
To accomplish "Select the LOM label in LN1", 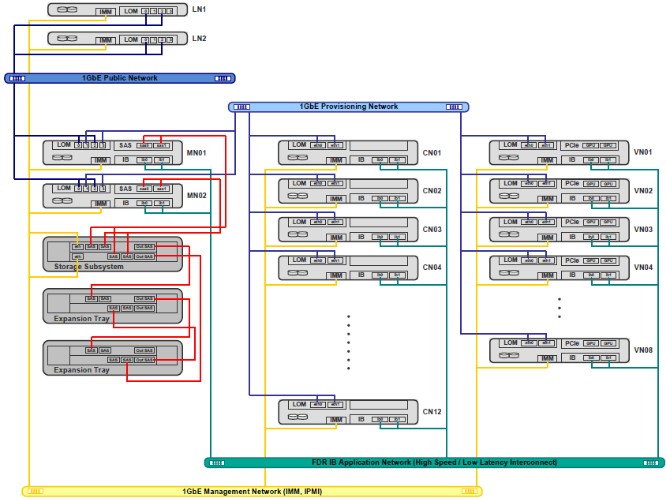I will 131,11.
